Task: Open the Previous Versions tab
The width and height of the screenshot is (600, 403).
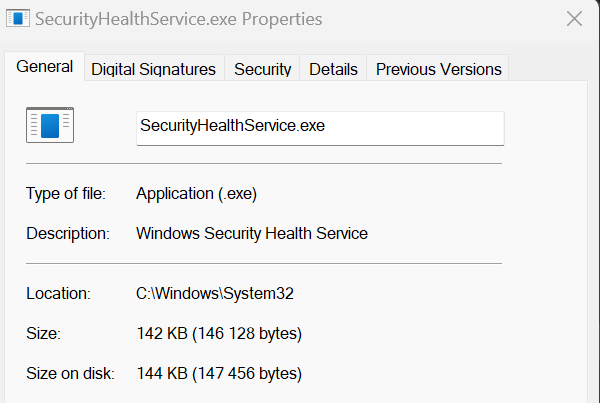Action: (x=439, y=69)
